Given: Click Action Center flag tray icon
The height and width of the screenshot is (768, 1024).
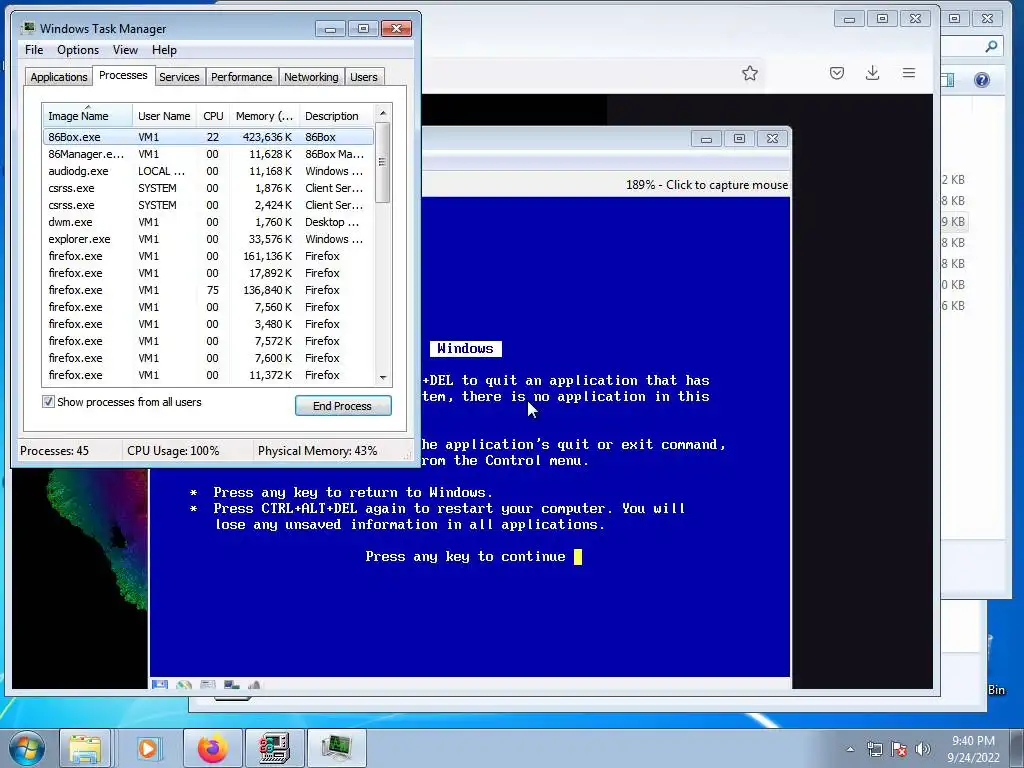Looking at the screenshot, I should tap(899, 749).
